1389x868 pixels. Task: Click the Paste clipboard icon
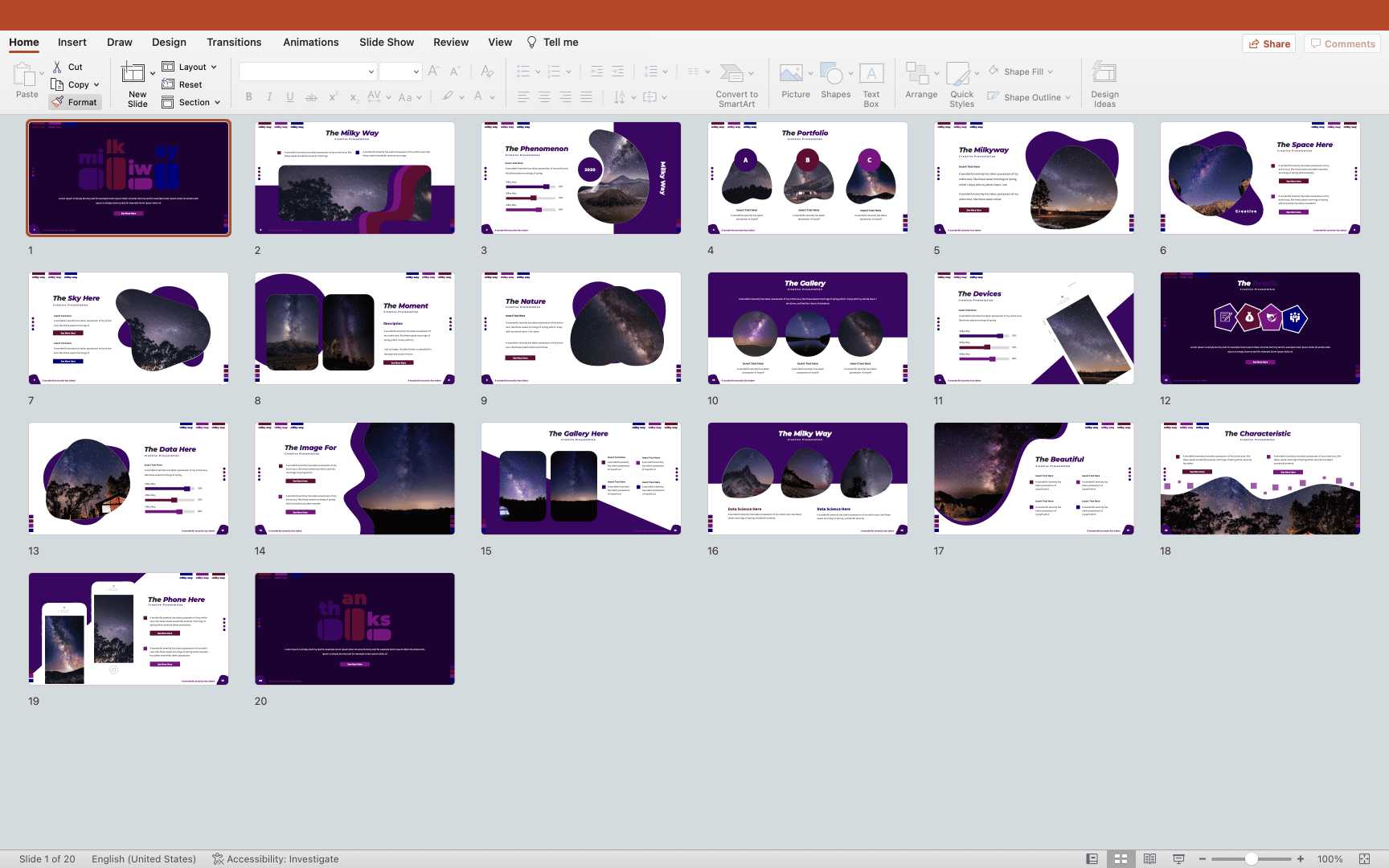tap(24, 76)
